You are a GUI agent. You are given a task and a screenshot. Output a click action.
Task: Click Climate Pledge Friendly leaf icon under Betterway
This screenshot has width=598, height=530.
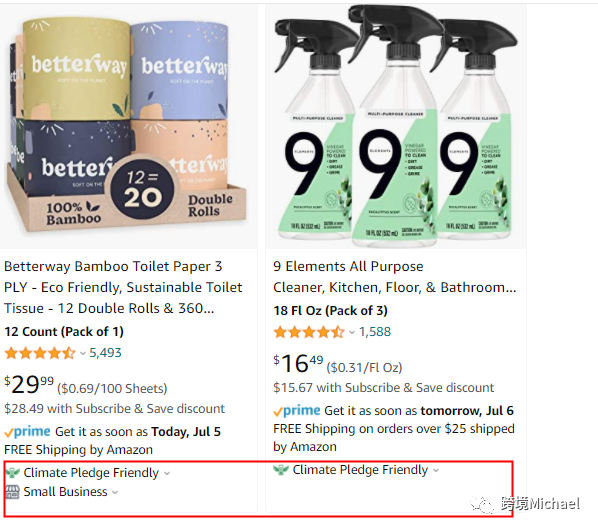pos(13,473)
